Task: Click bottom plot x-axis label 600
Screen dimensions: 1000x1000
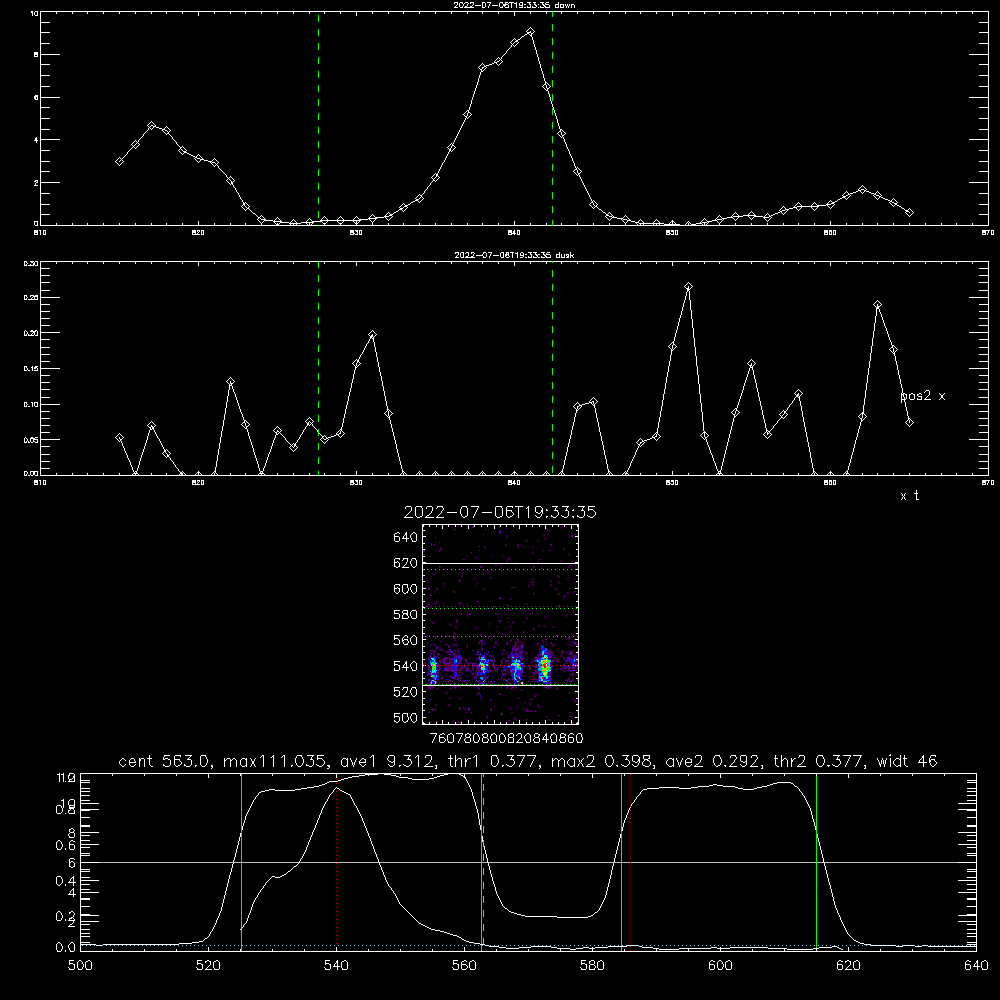Action: pos(720,966)
